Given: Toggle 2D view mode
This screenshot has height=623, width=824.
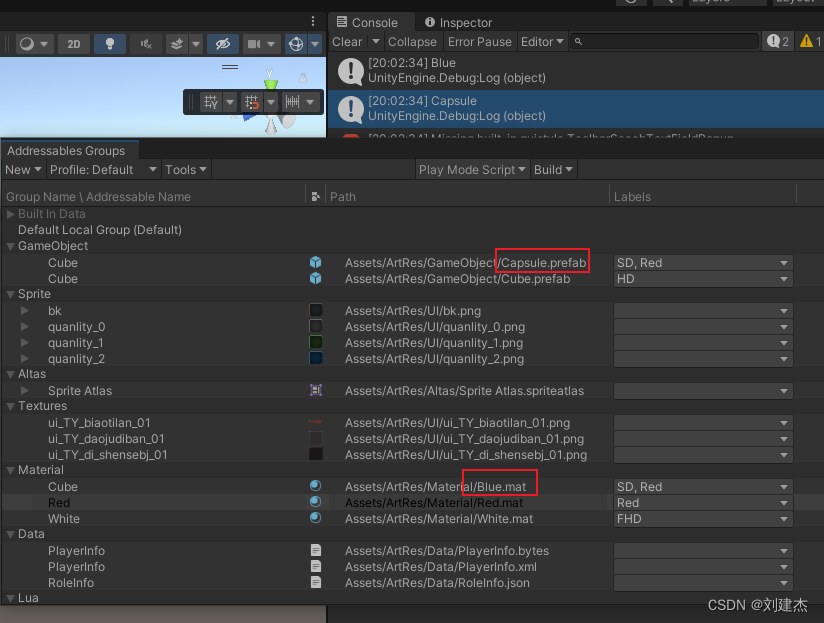Looking at the screenshot, I should pyautogui.click(x=74, y=42).
